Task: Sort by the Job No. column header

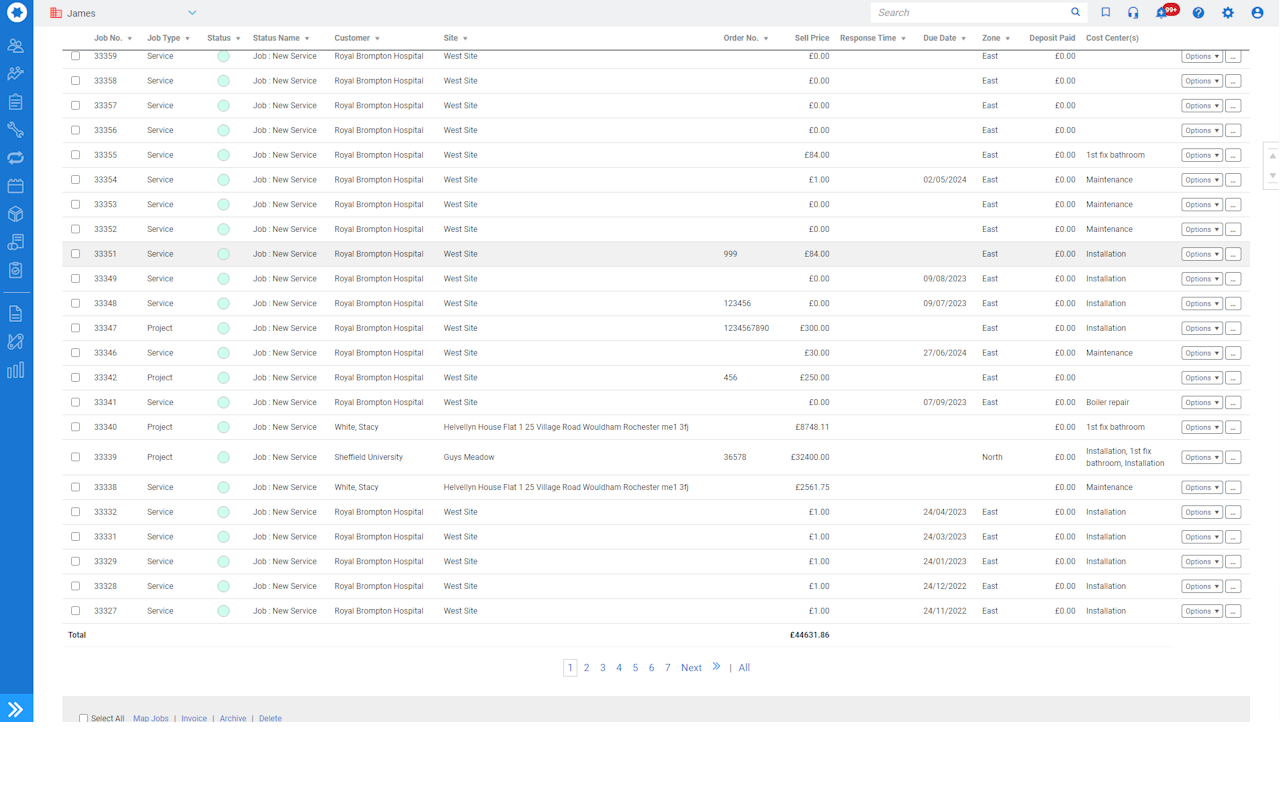Action: click(x=107, y=38)
